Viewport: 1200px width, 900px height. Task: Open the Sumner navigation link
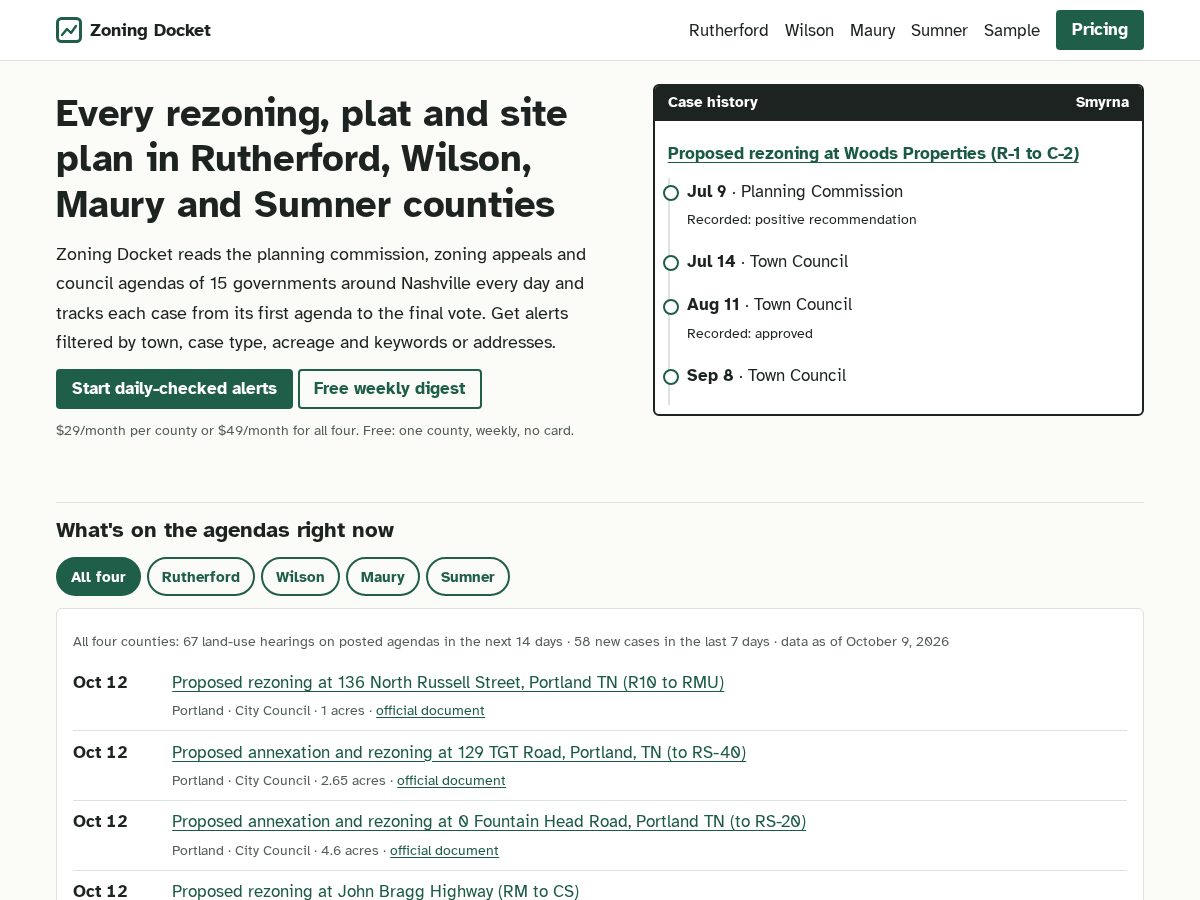tap(939, 30)
